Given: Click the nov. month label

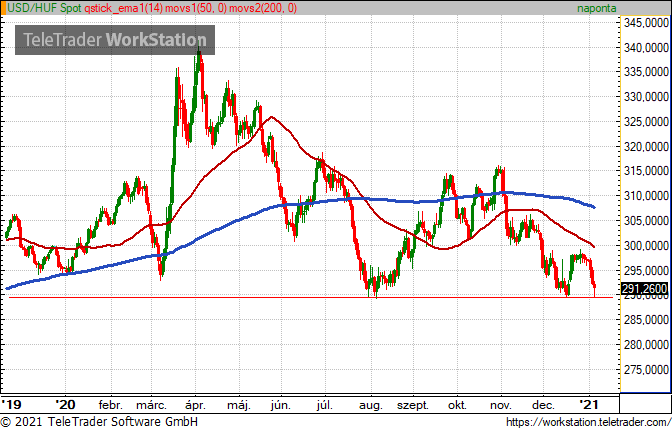Looking at the screenshot, I should point(501,405).
